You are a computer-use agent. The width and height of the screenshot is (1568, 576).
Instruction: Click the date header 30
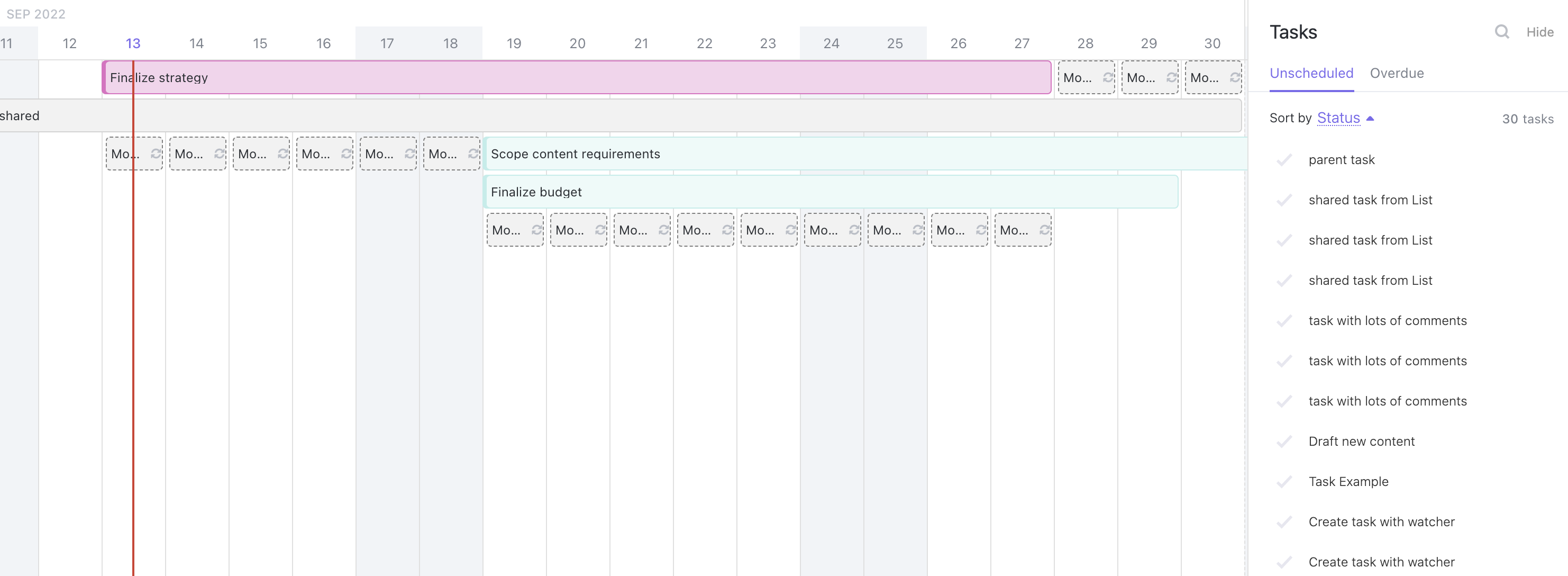coord(1212,43)
